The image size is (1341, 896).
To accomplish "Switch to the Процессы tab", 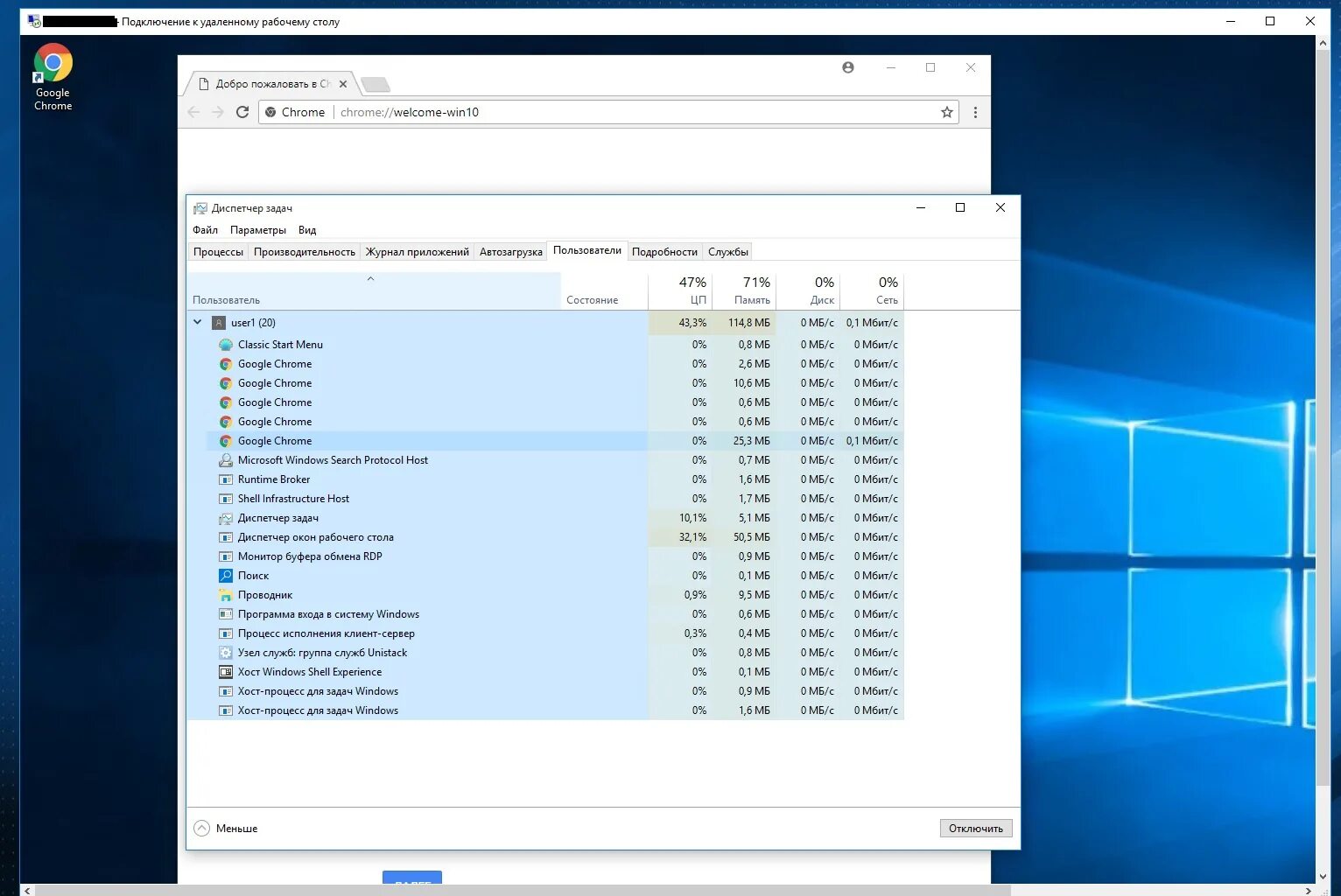I will [x=218, y=252].
